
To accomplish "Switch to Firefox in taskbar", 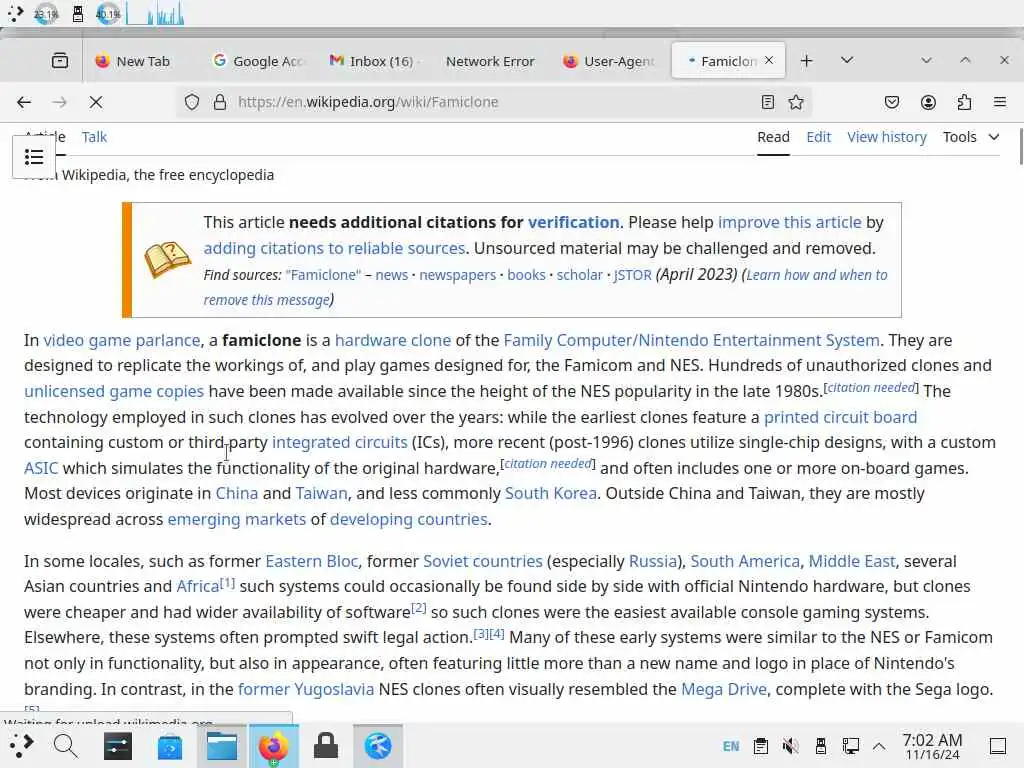I will [x=274, y=746].
